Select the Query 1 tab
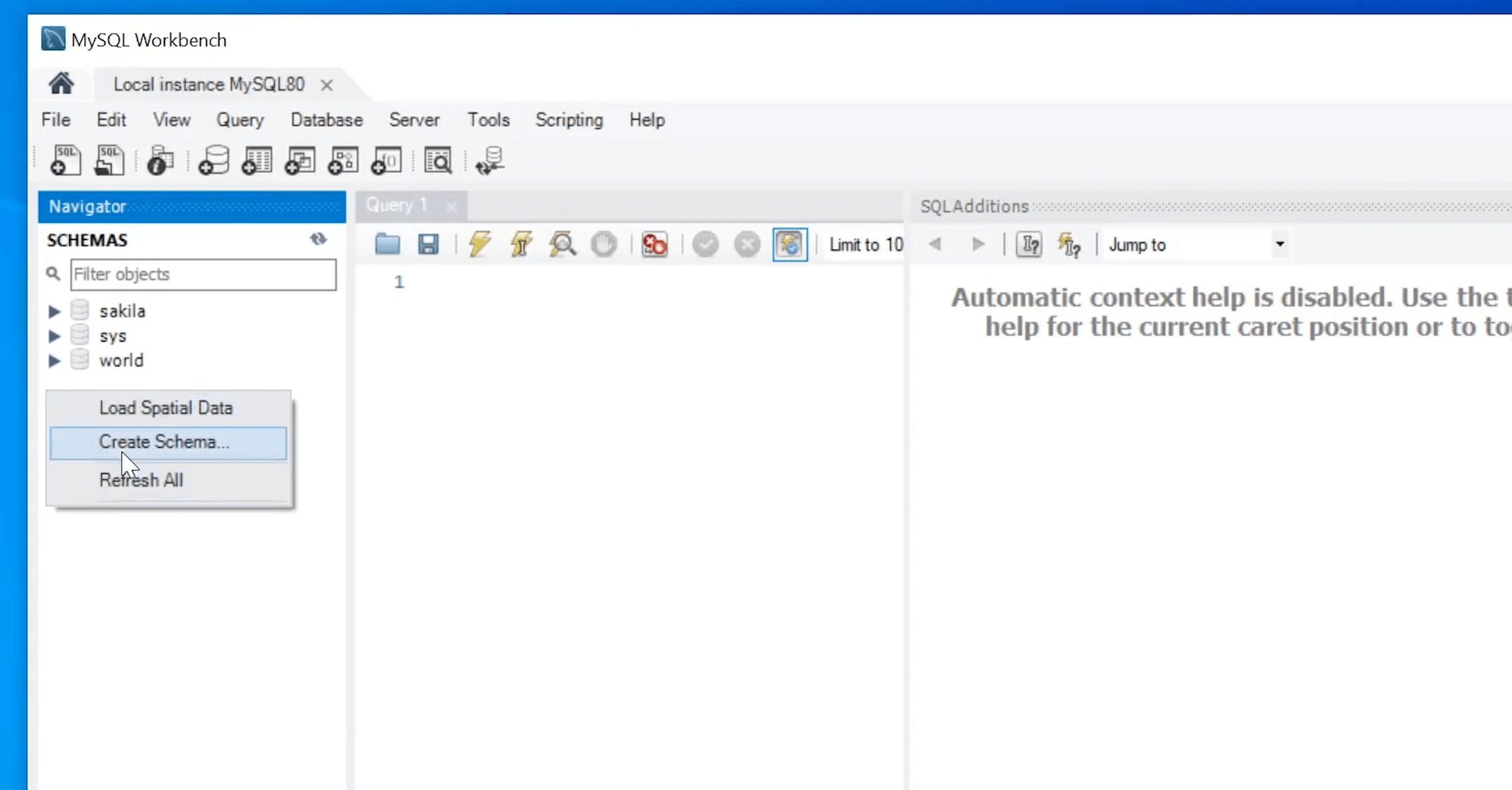 pyautogui.click(x=397, y=205)
